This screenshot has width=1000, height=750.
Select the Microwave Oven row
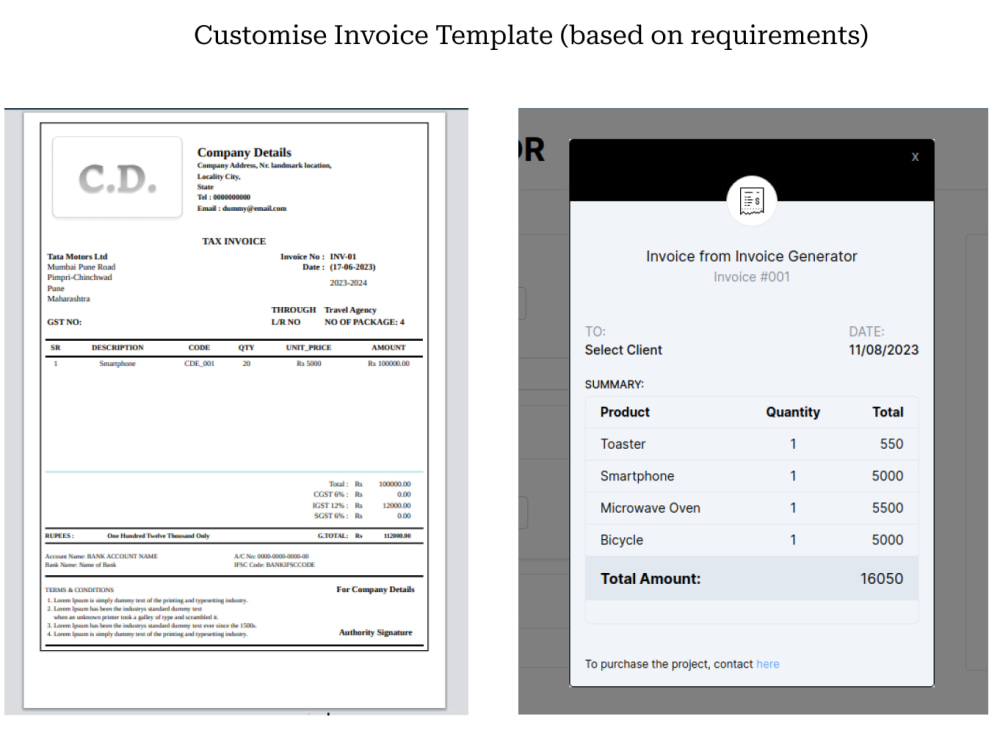[752, 508]
